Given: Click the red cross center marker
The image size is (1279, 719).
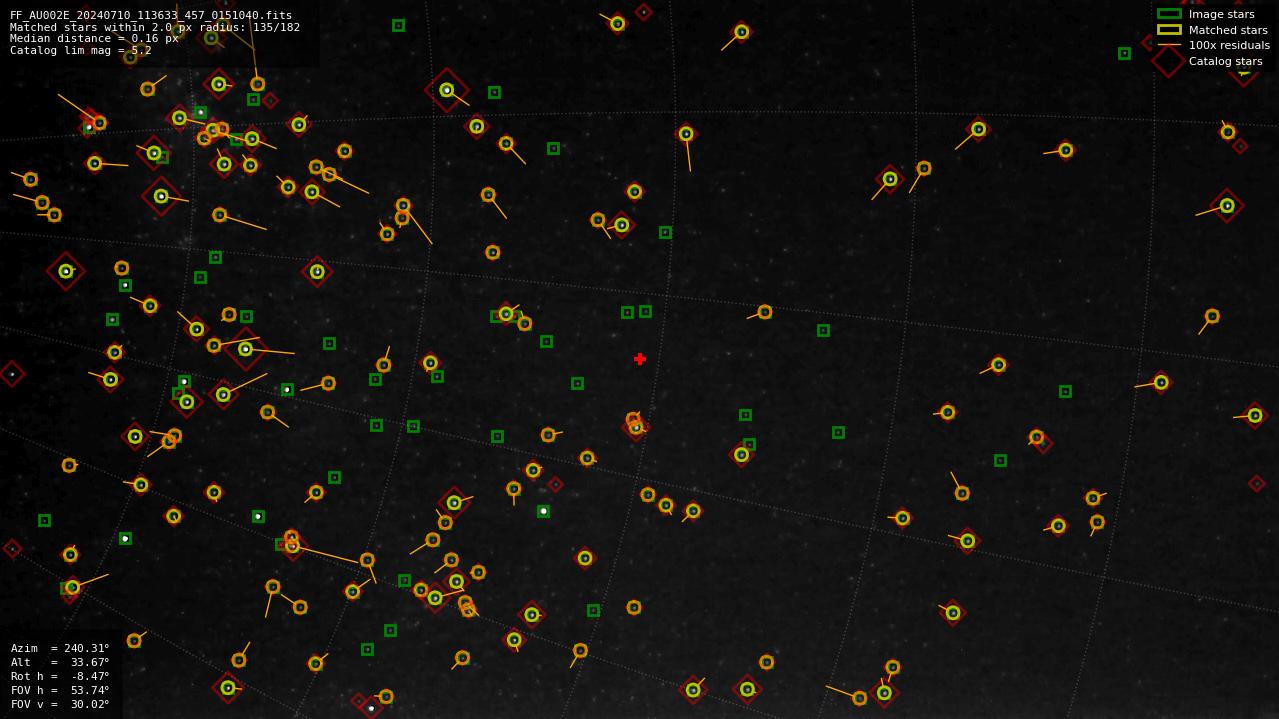Looking at the screenshot, I should 640,359.
